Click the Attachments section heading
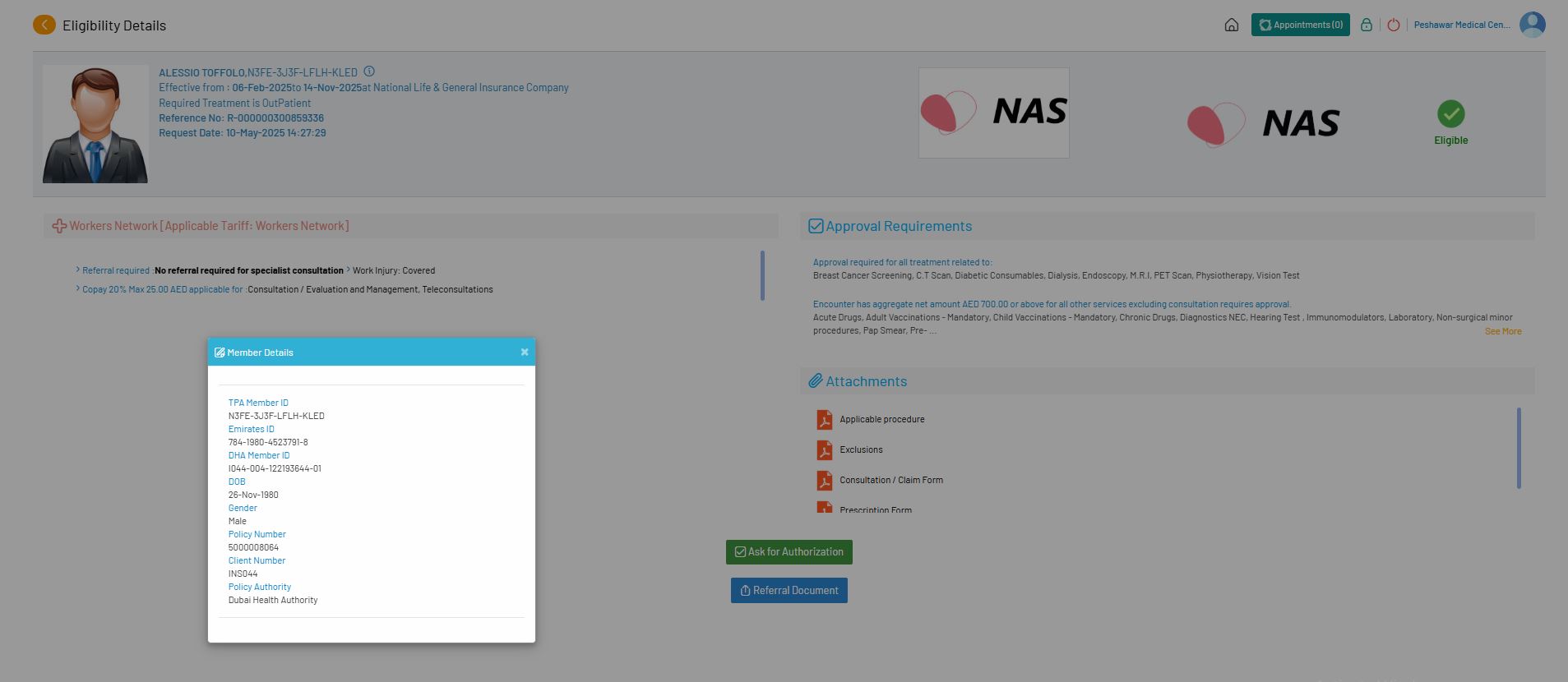Image resolution: width=1568 pixels, height=682 pixels. point(867,381)
